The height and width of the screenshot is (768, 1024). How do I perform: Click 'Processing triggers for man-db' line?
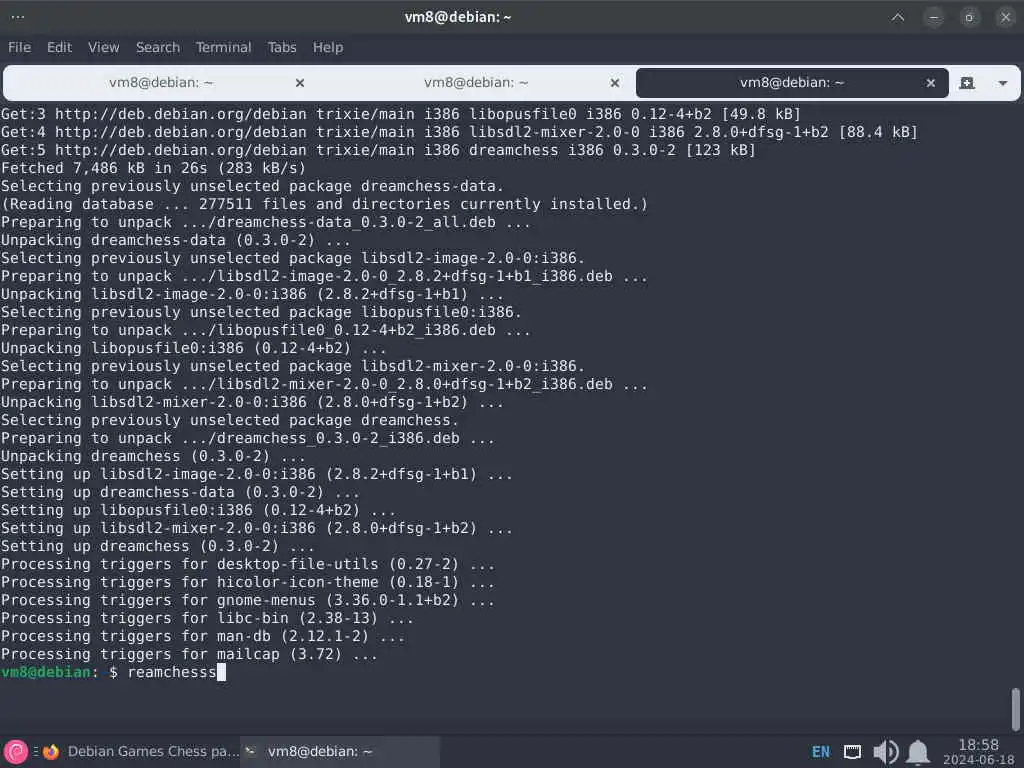click(202, 636)
